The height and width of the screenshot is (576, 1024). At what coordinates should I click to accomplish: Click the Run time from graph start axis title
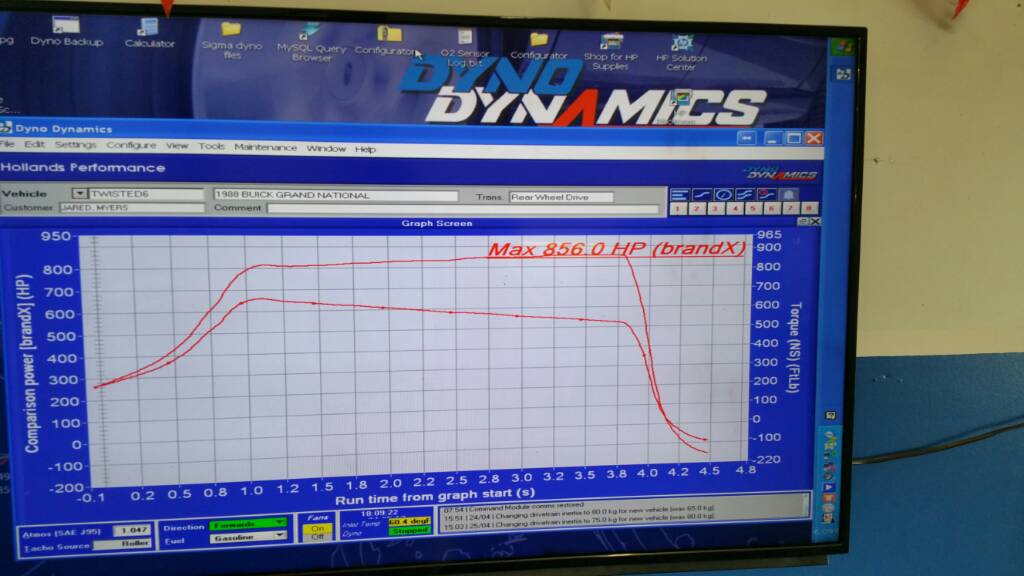pos(435,496)
